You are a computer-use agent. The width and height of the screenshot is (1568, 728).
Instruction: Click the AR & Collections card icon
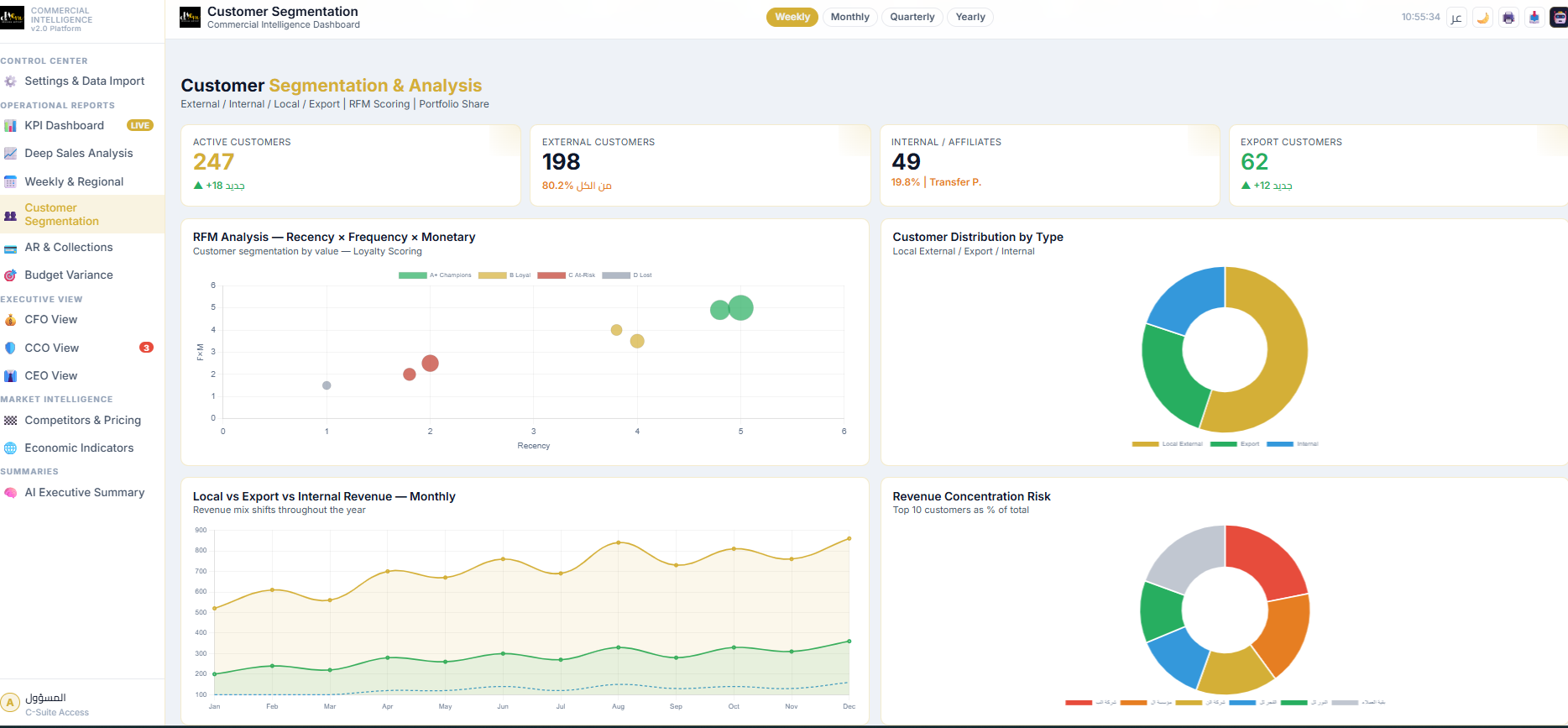point(10,249)
